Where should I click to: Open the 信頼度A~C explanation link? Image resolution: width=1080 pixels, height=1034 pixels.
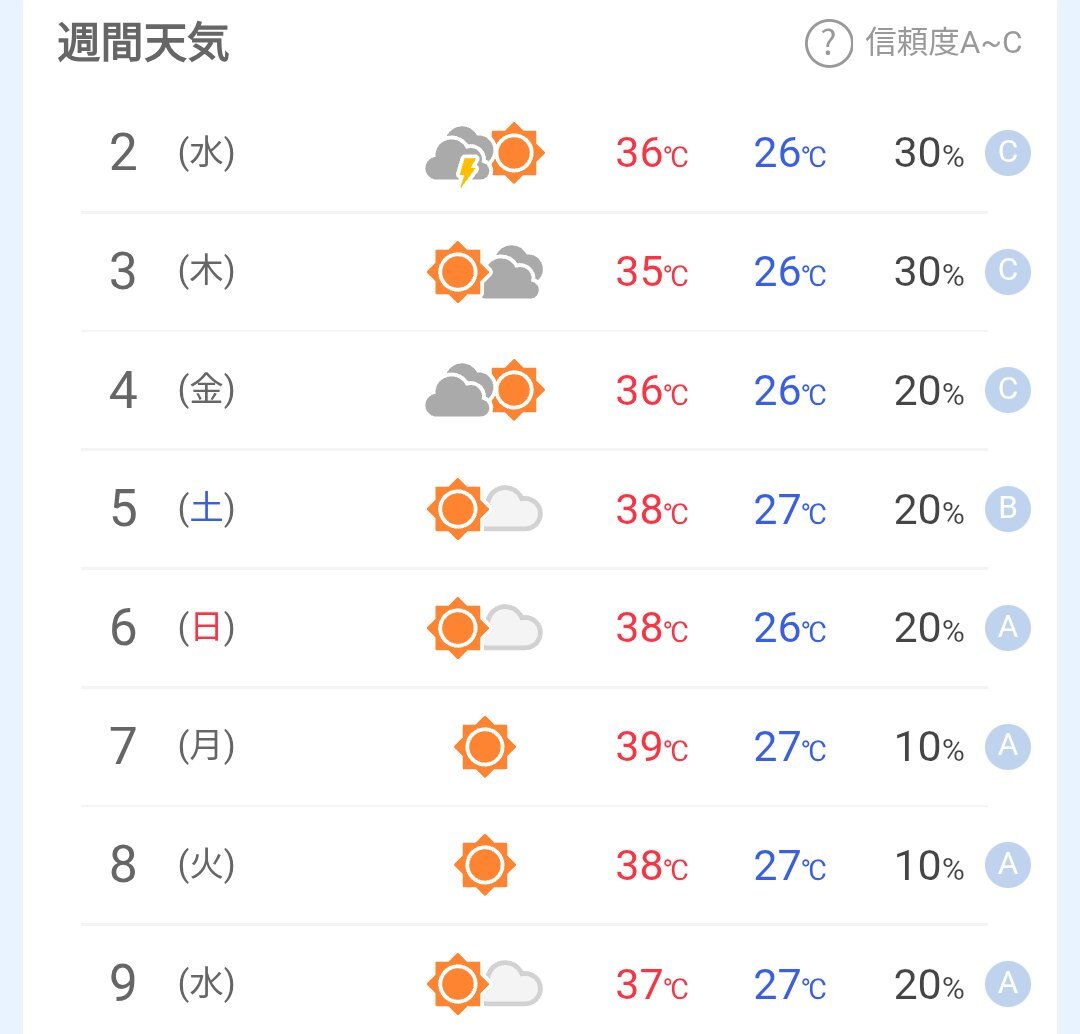click(x=944, y=43)
